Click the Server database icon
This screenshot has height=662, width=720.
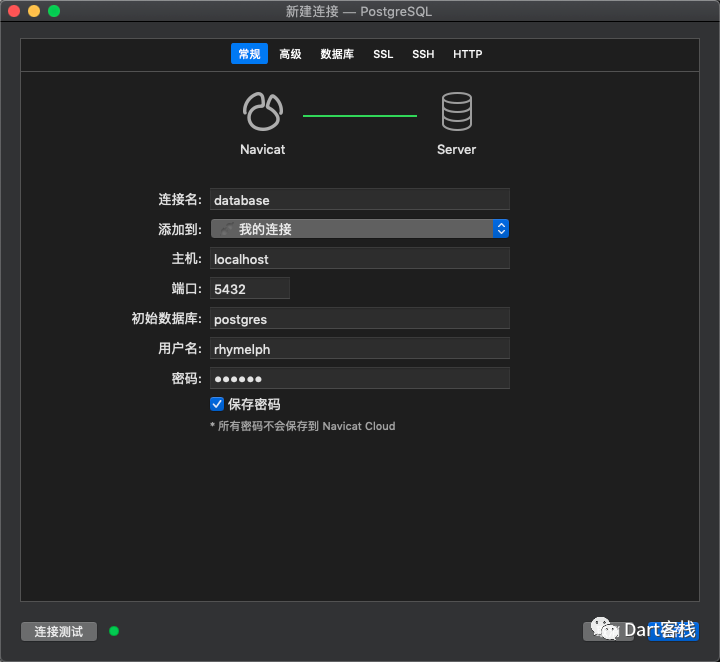click(x=456, y=112)
